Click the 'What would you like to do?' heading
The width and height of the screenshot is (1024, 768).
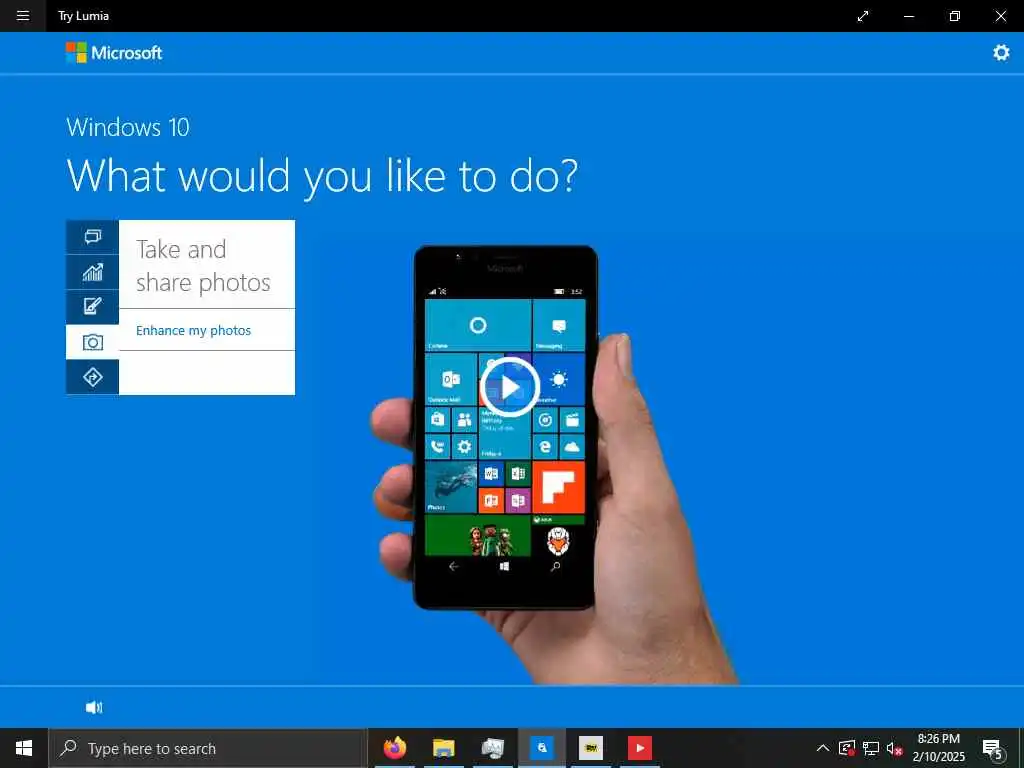tap(322, 176)
